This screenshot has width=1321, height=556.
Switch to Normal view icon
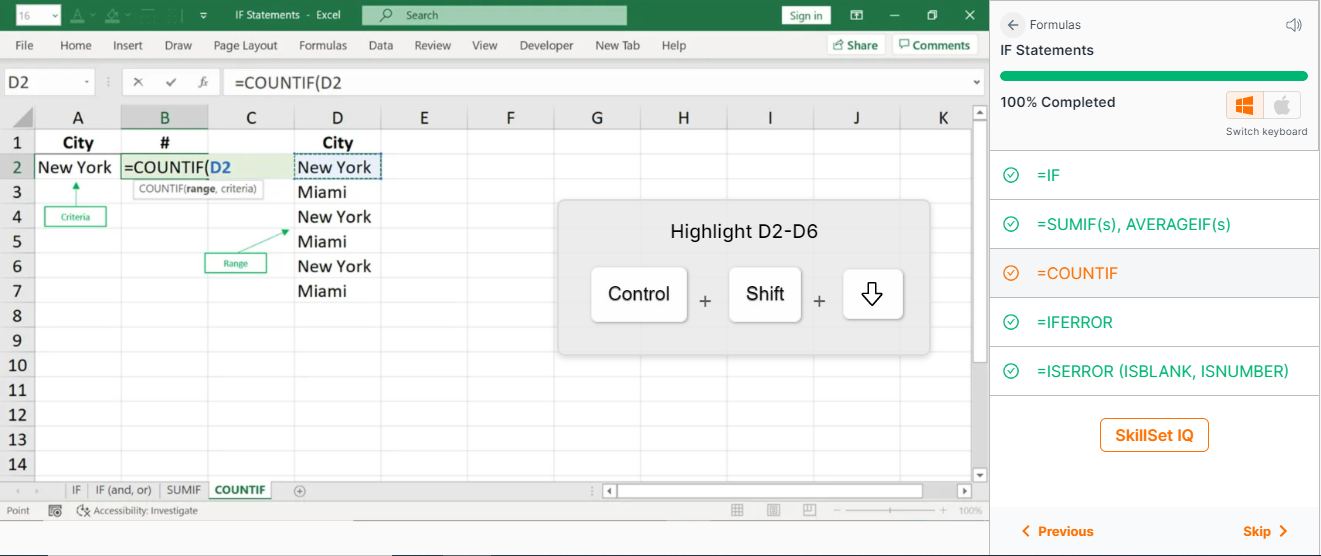click(x=737, y=510)
